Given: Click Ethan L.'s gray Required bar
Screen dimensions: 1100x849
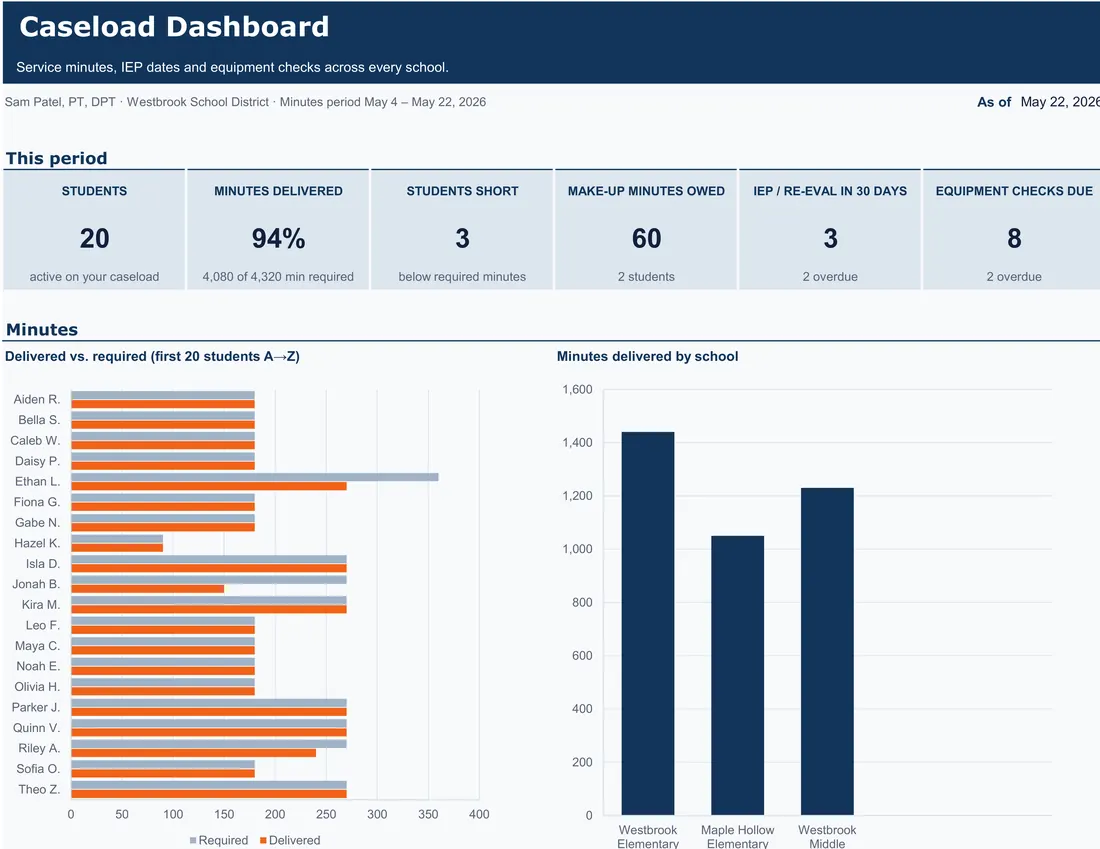Looking at the screenshot, I should (255, 477).
